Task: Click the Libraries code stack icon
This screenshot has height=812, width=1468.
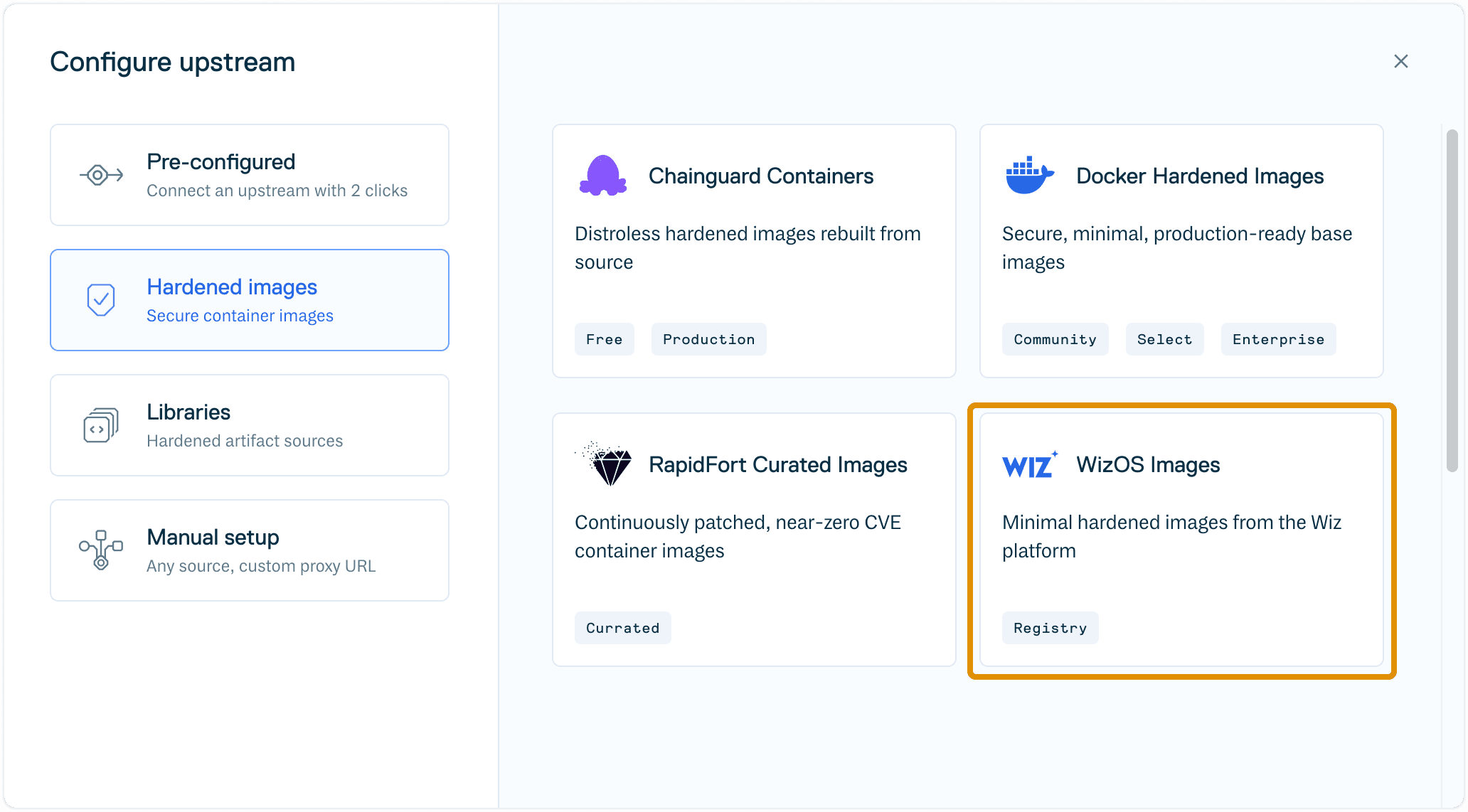Action: (101, 425)
